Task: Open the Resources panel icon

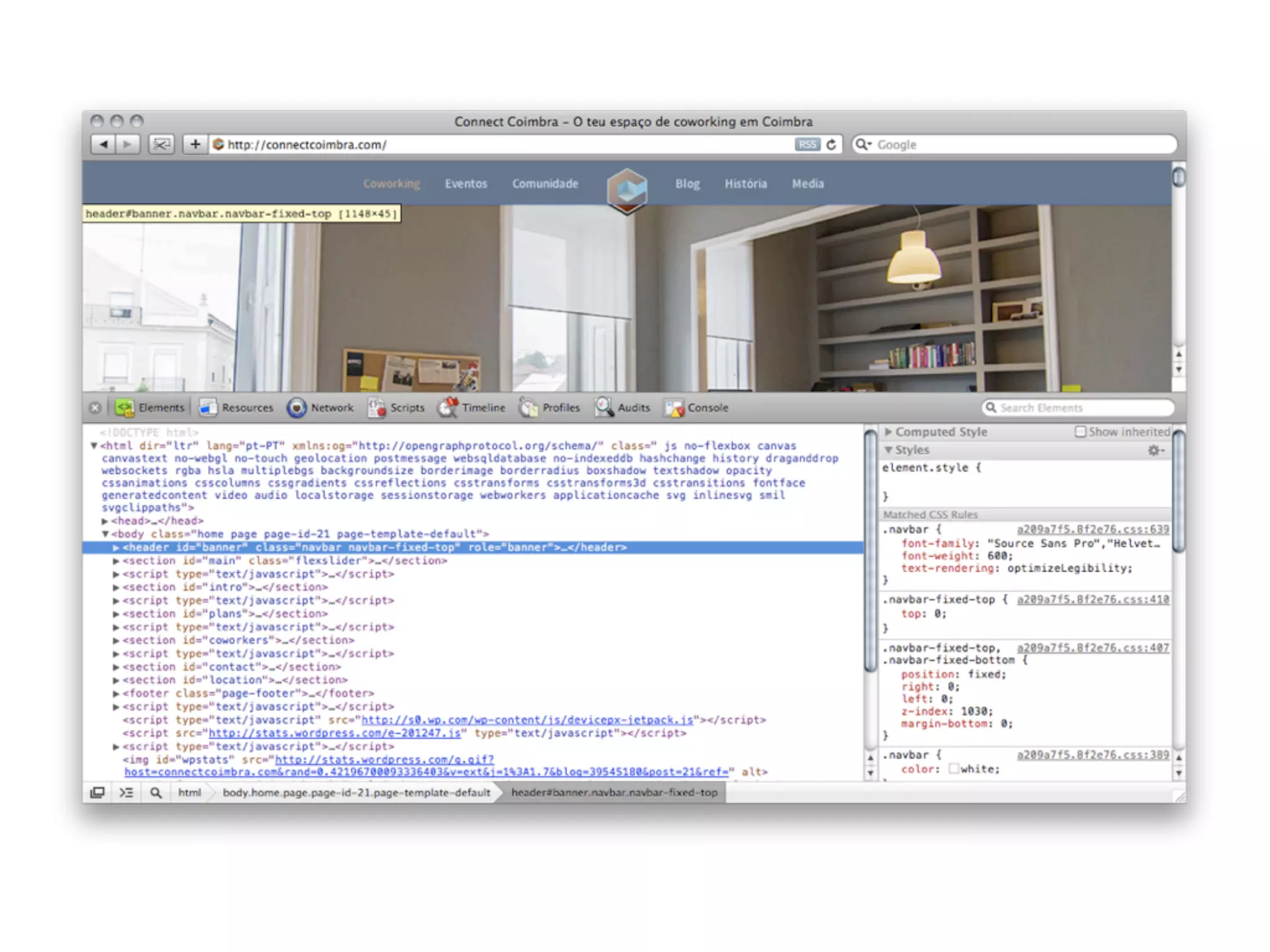Action: coord(208,407)
